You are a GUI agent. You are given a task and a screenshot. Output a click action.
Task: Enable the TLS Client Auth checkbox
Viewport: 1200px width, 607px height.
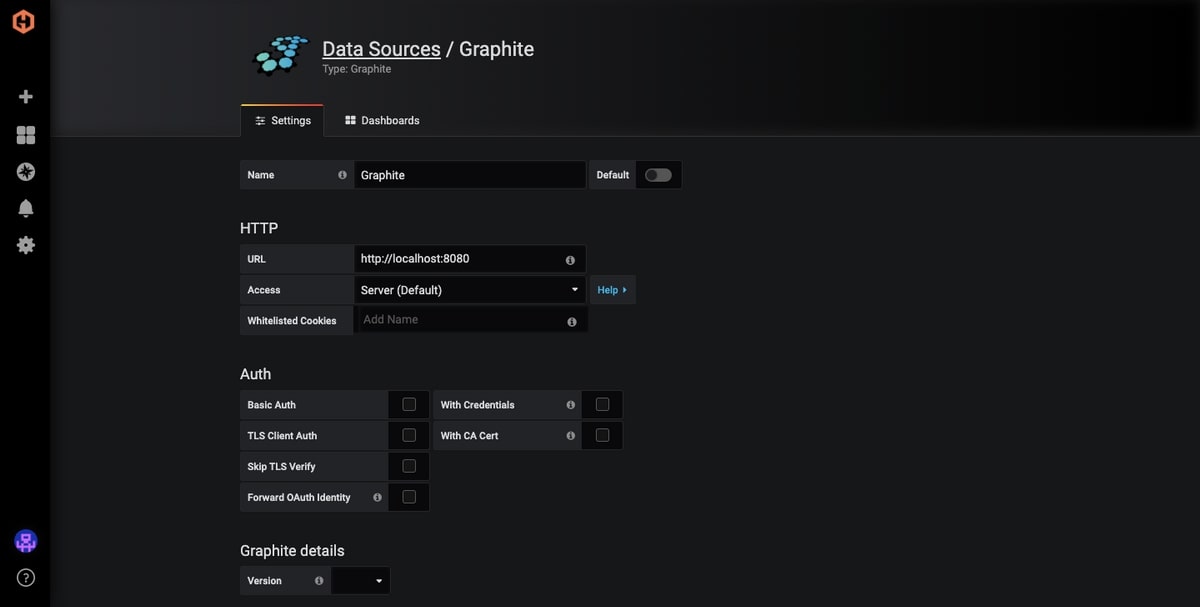tap(409, 435)
